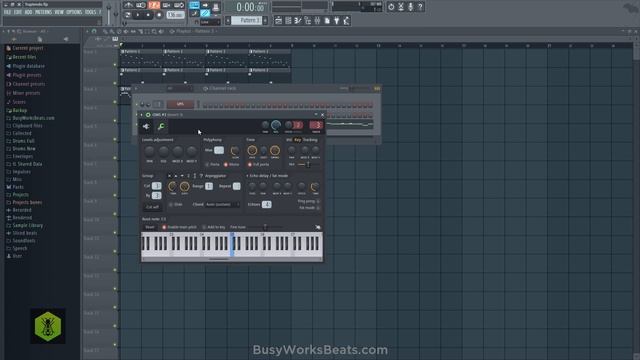Click the channel settings wrench icon
The width and height of the screenshot is (640, 360).
(x=161, y=127)
